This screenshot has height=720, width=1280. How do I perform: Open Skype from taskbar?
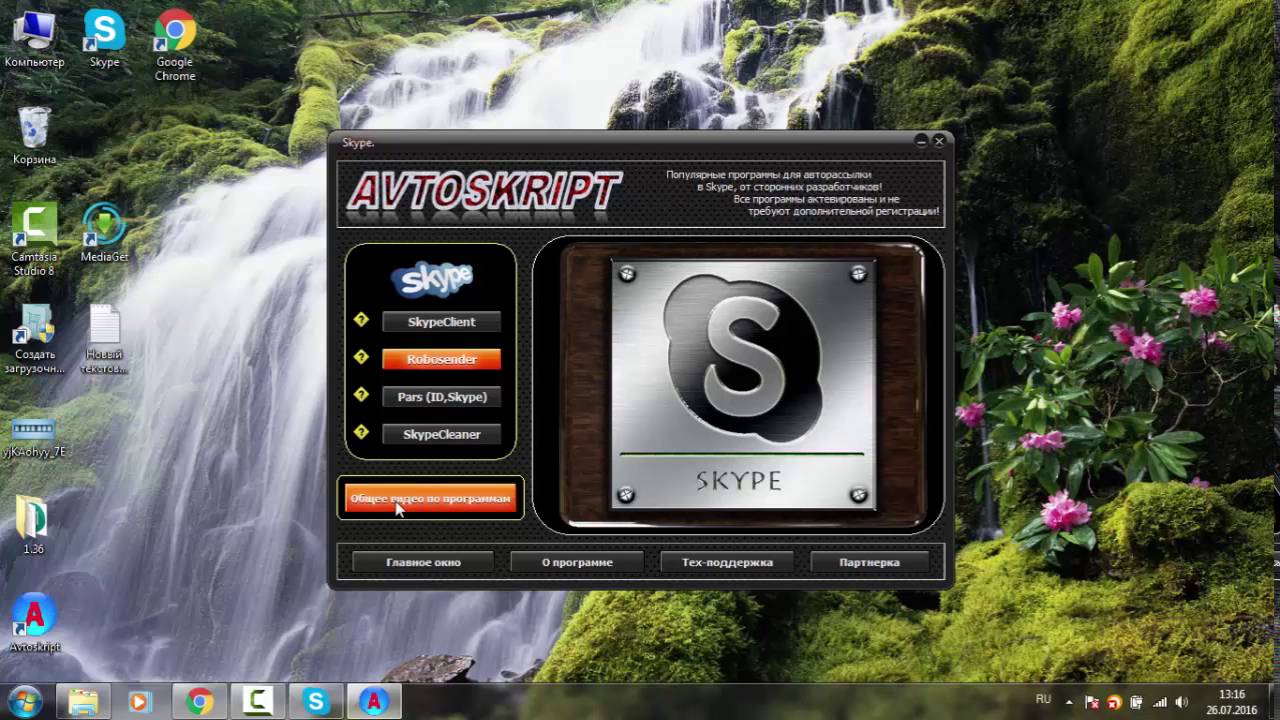click(316, 702)
